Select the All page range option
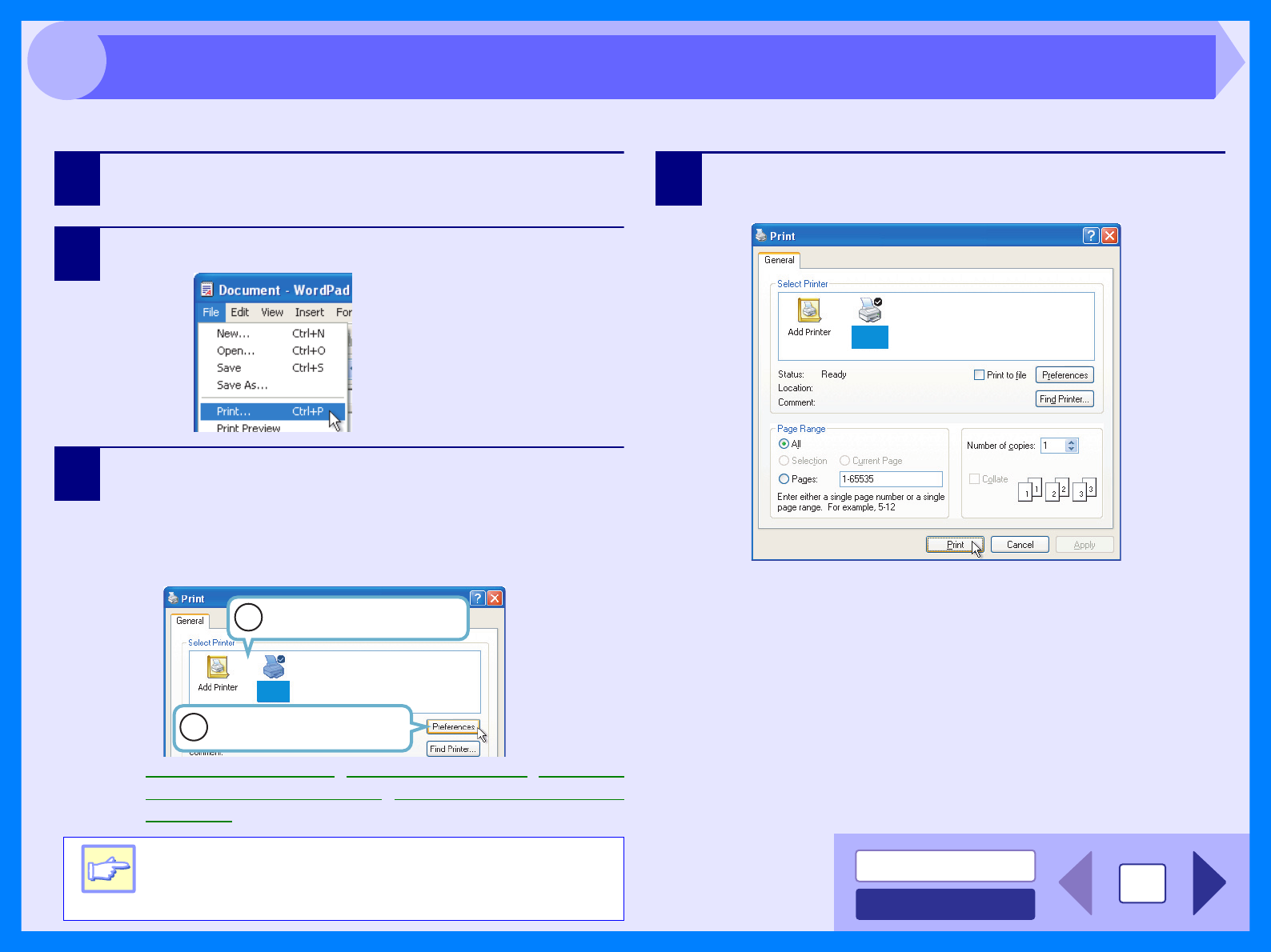 [784, 444]
